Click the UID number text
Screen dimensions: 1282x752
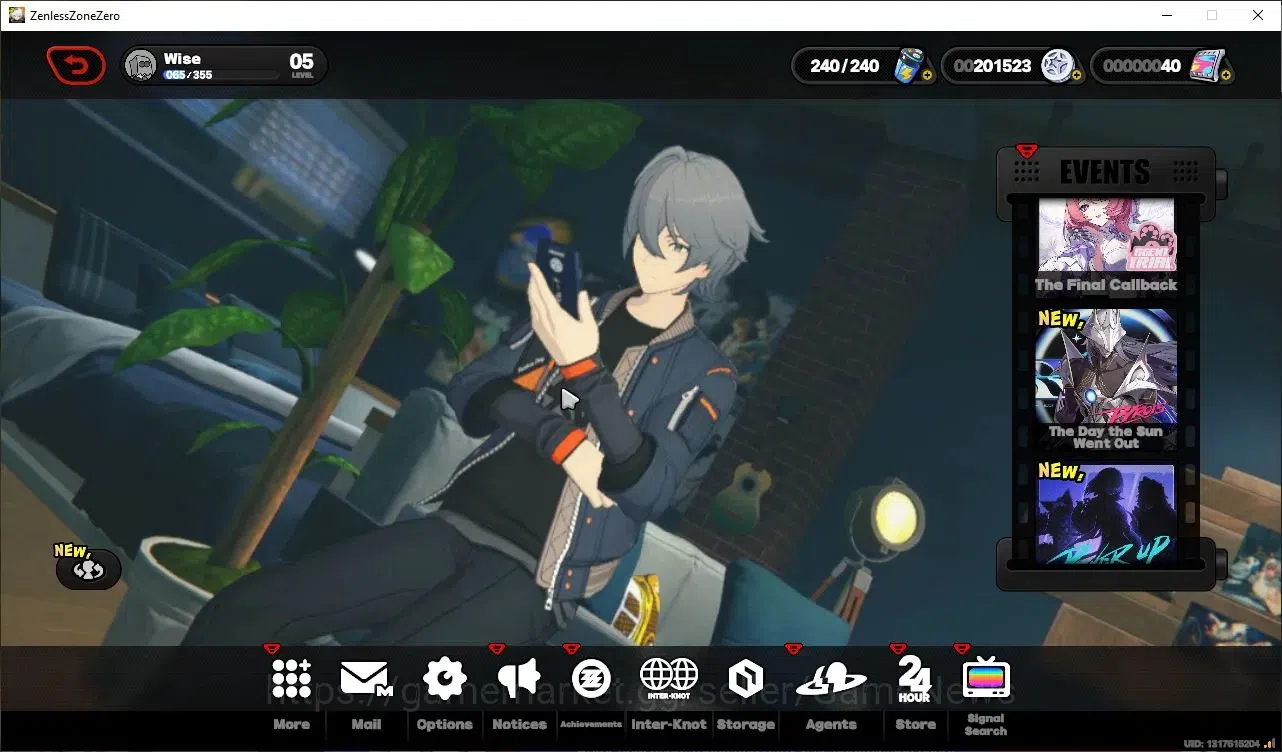tap(1222, 744)
